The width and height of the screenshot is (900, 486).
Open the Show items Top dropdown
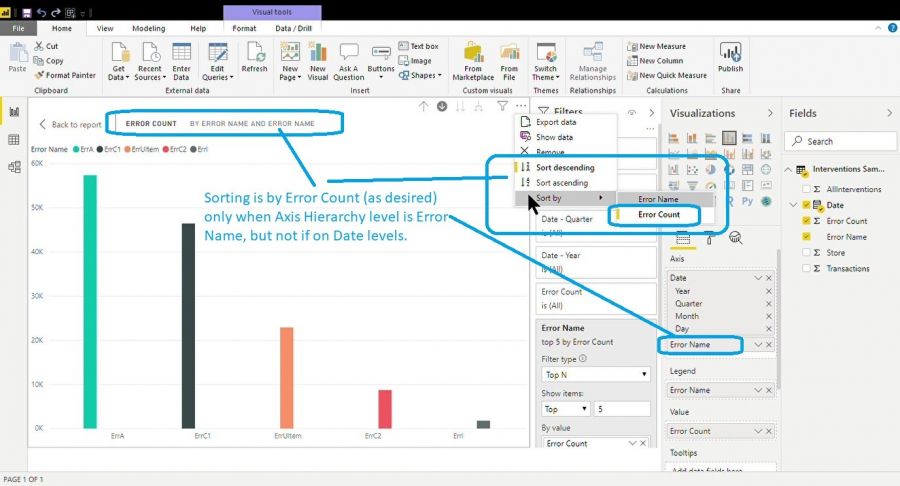tap(565, 409)
